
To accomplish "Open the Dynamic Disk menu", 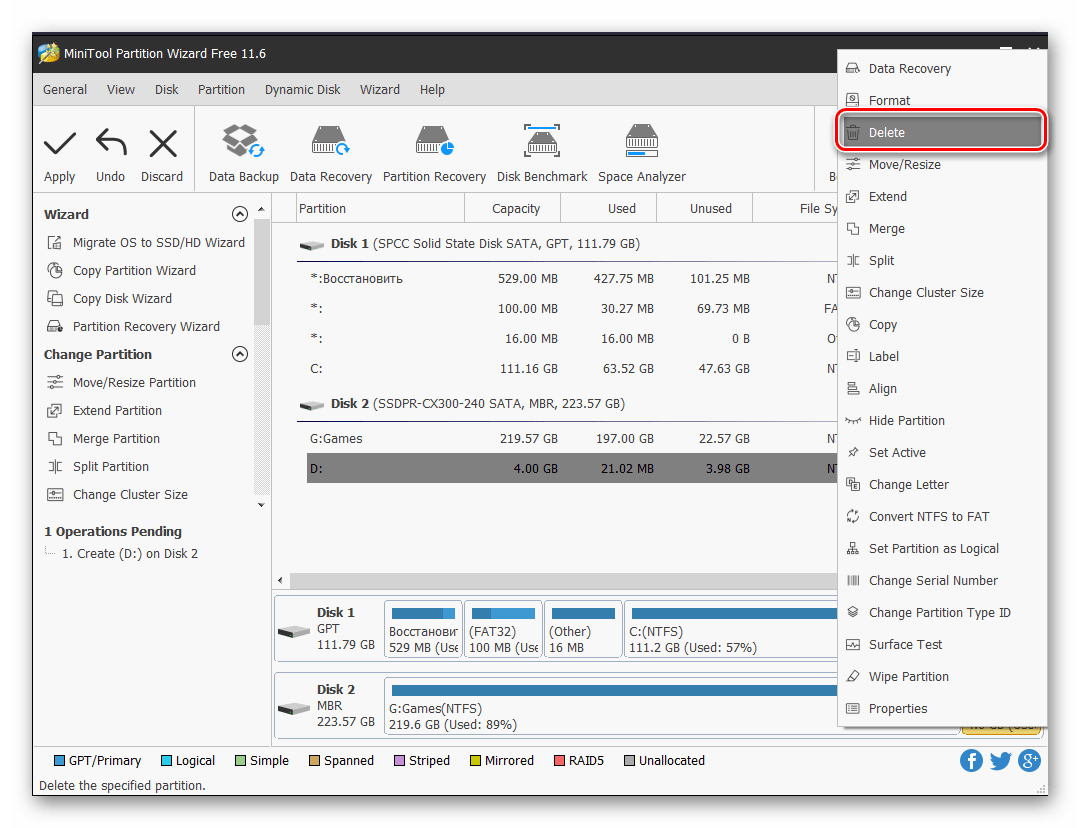I will click(x=302, y=90).
